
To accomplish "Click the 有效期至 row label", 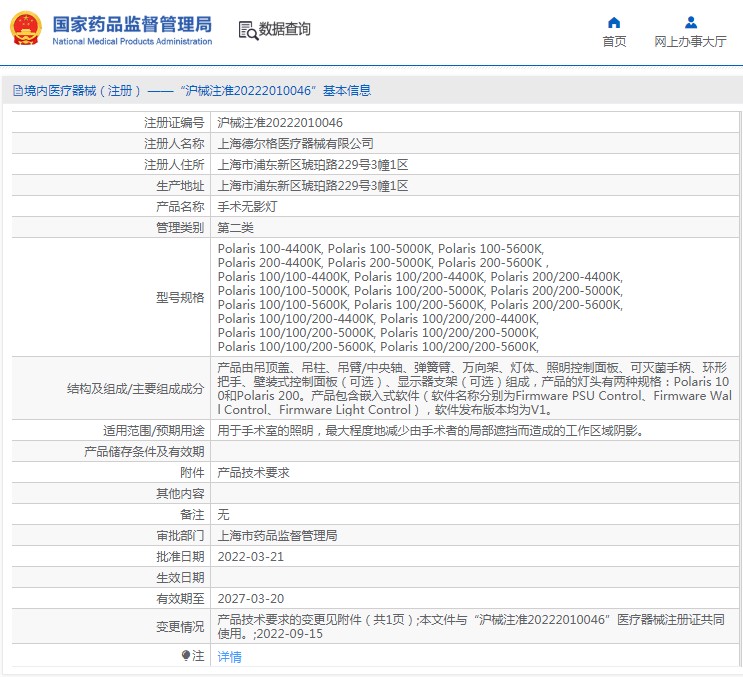I will [180, 599].
